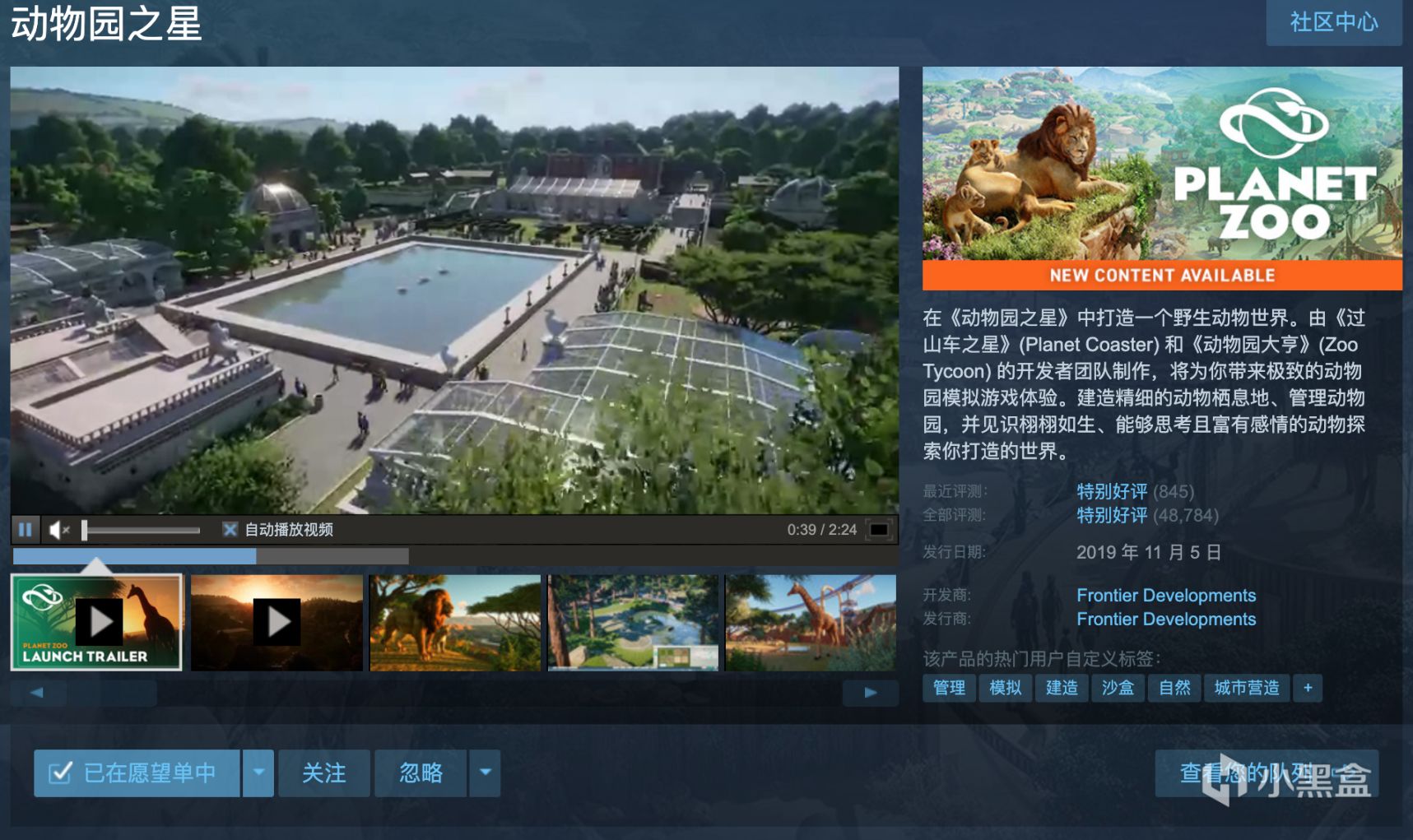Add a tag with plus button
The width and height of the screenshot is (1413, 840).
[1308, 688]
